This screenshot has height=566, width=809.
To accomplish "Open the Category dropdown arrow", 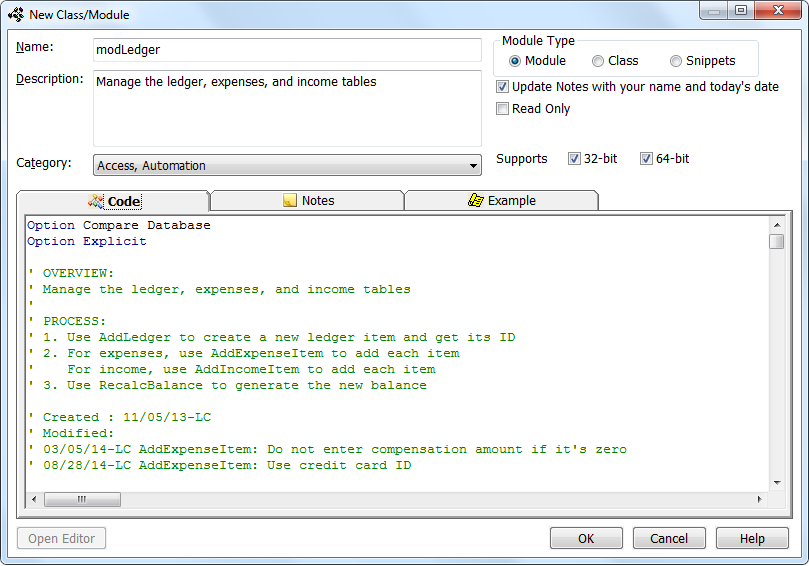I will tap(473, 166).
